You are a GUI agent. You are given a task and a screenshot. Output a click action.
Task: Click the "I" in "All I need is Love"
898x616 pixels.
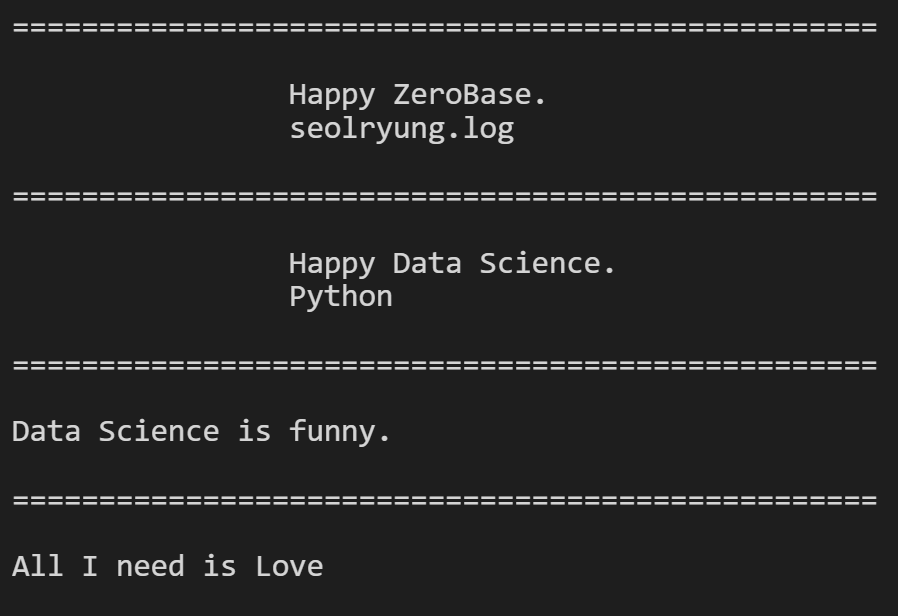click(x=89, y=567)
